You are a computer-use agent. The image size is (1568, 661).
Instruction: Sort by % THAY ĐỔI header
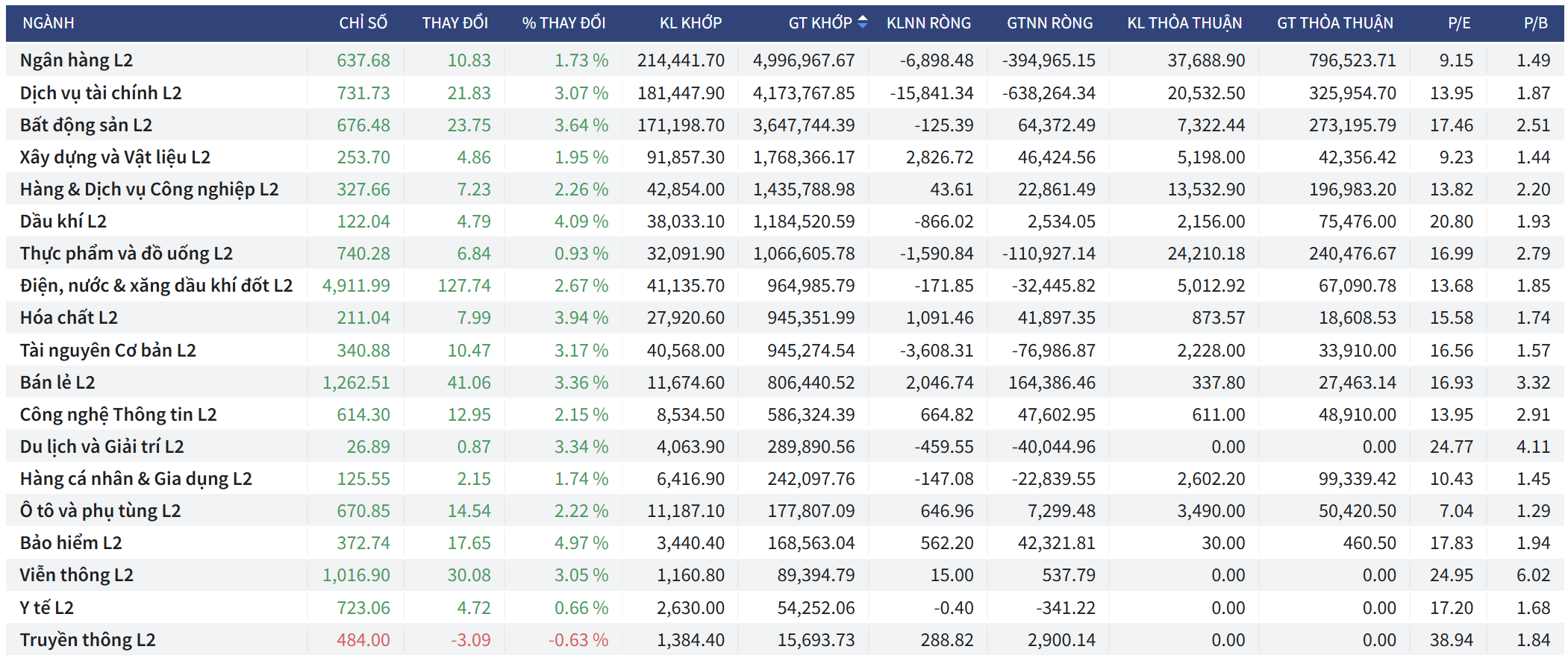click(563, 23)
